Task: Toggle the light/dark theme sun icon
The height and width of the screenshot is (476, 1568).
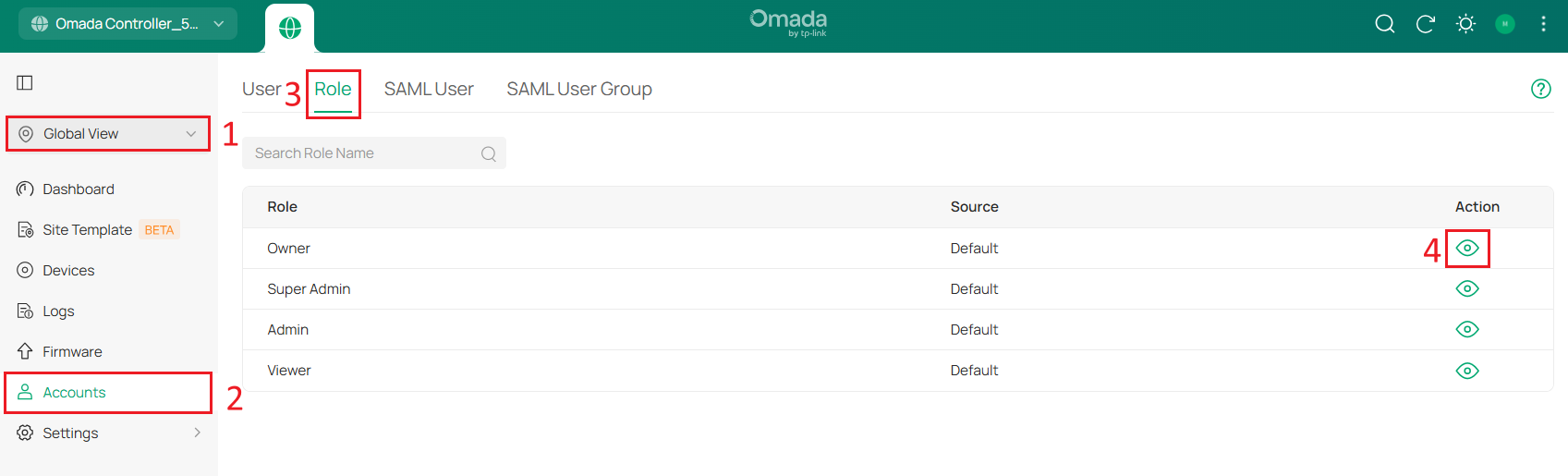Action: [1465, 24]
